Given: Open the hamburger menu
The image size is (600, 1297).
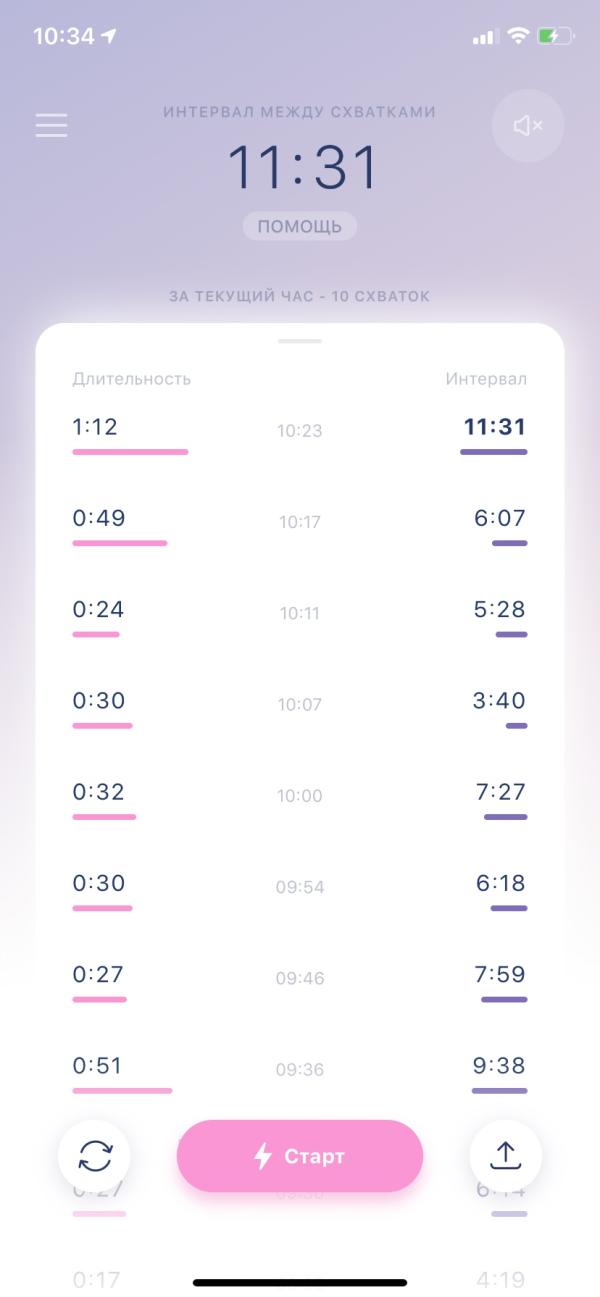Looking at the screenshot, I should [51, 125].
